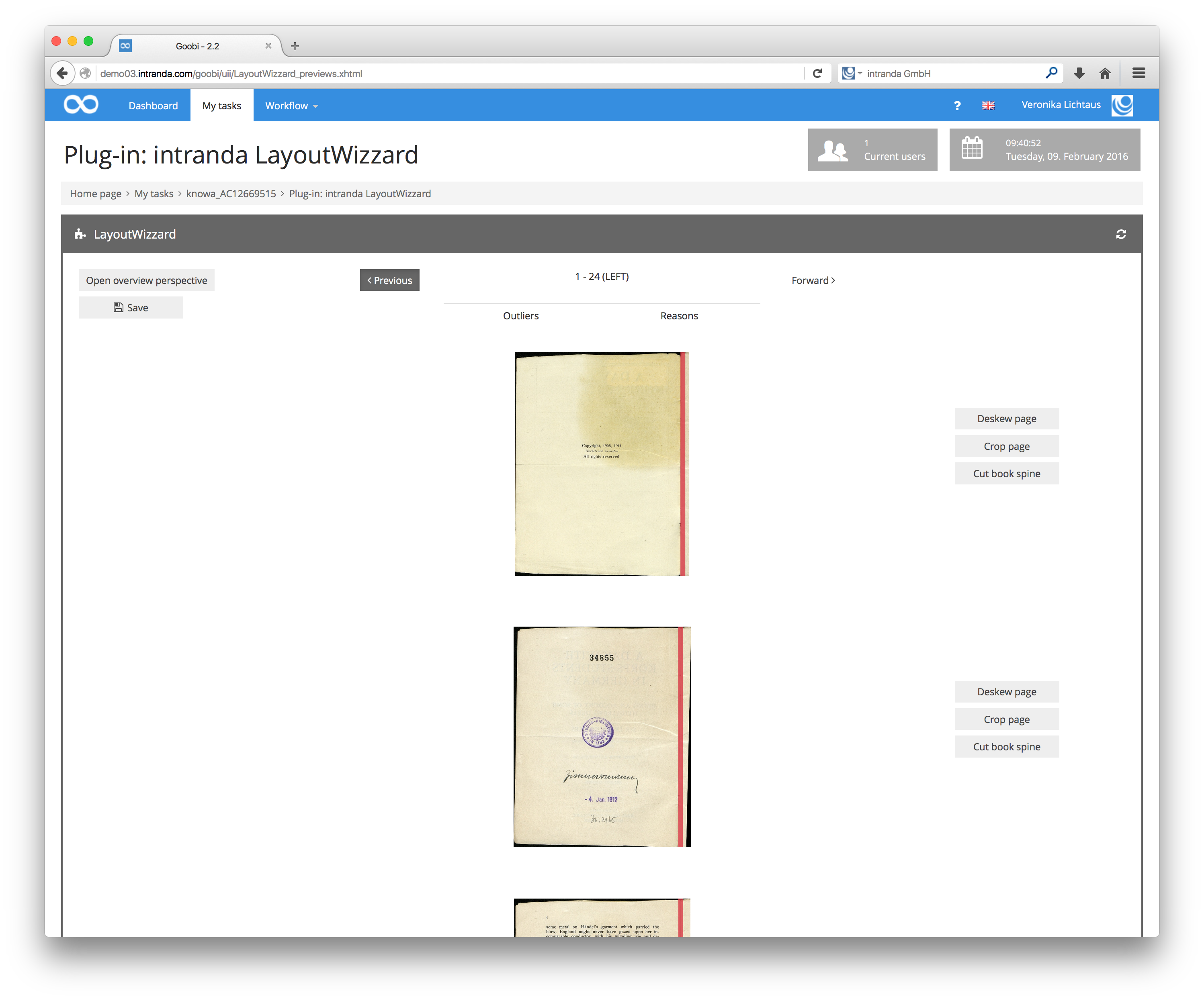Cut book spine for the copyright page thumbnail
The height and width of the screenshot is (1001, 1204).
tap(1006, 474)
